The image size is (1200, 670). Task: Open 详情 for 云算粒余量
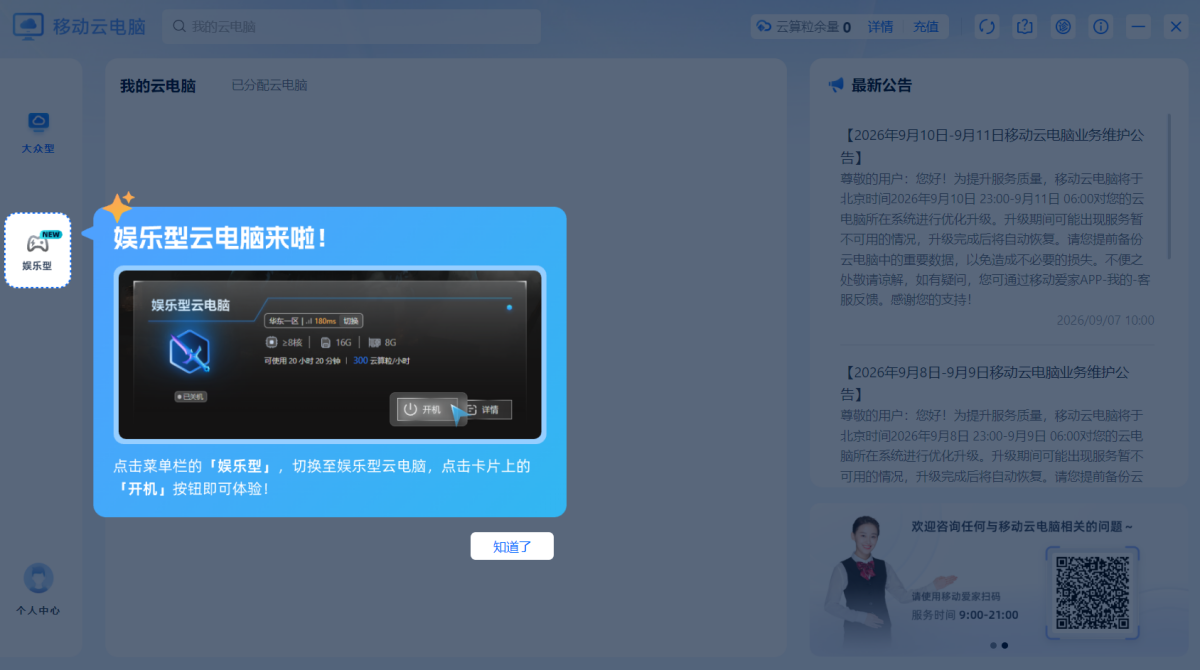[880, 27]
